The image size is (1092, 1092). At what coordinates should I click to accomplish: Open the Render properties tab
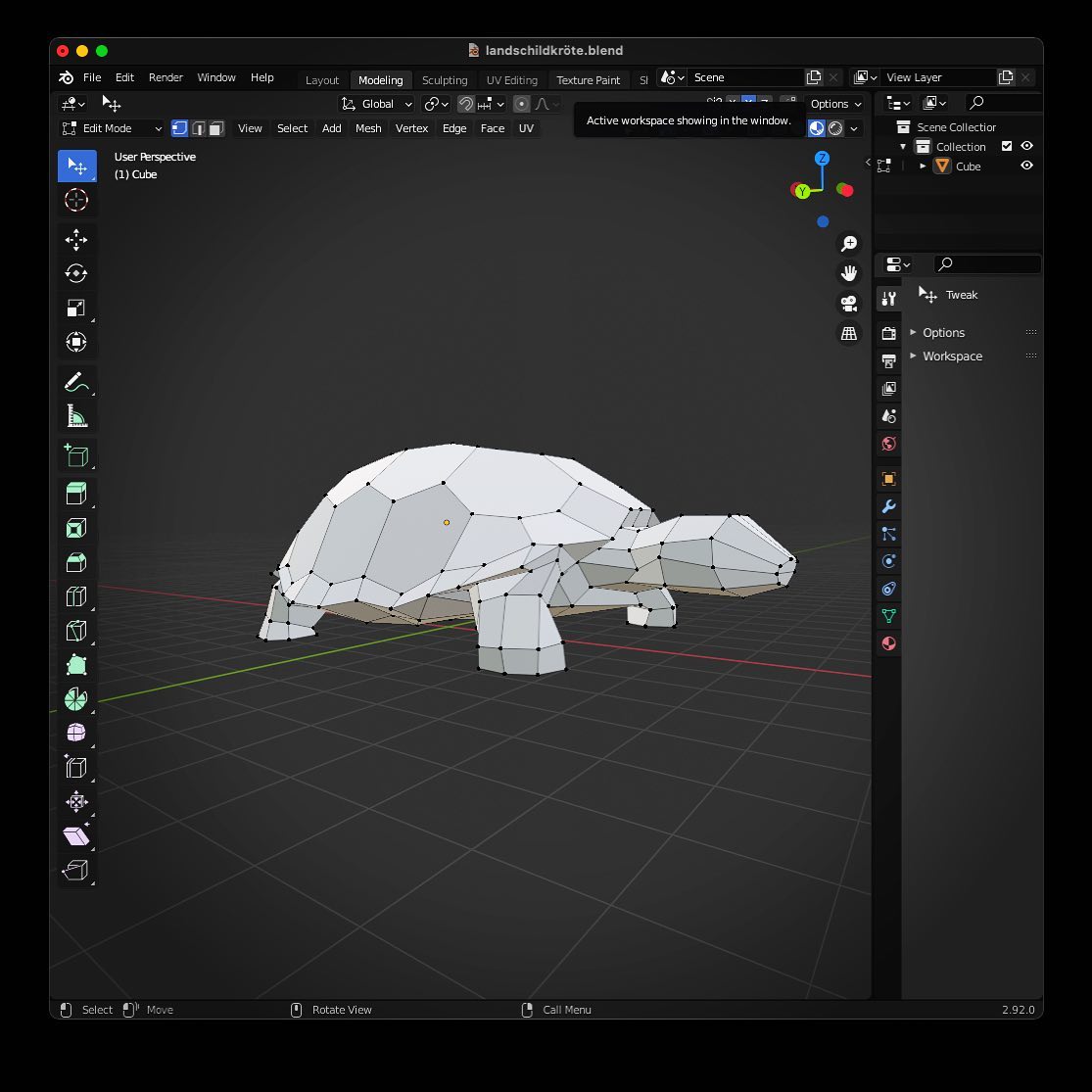pos(888,333)
